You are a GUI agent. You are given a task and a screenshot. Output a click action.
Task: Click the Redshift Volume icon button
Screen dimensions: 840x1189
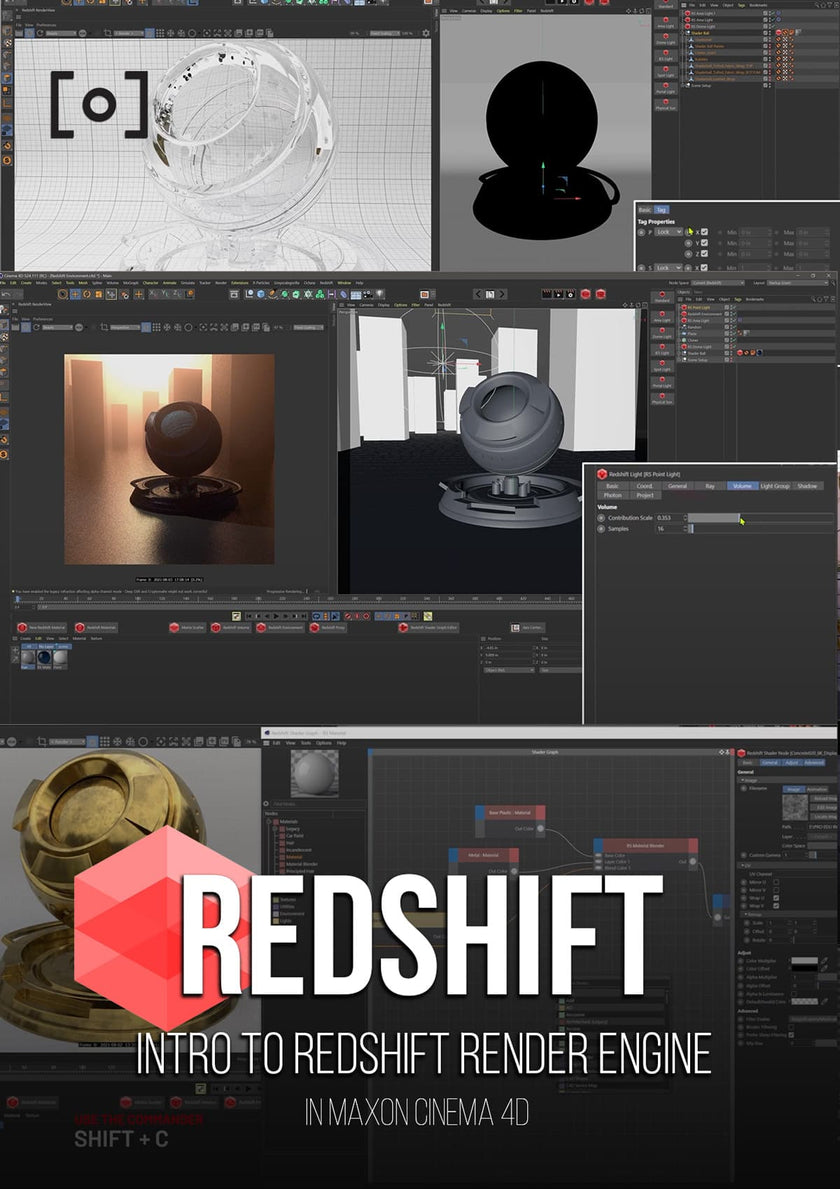click(230, 628)
